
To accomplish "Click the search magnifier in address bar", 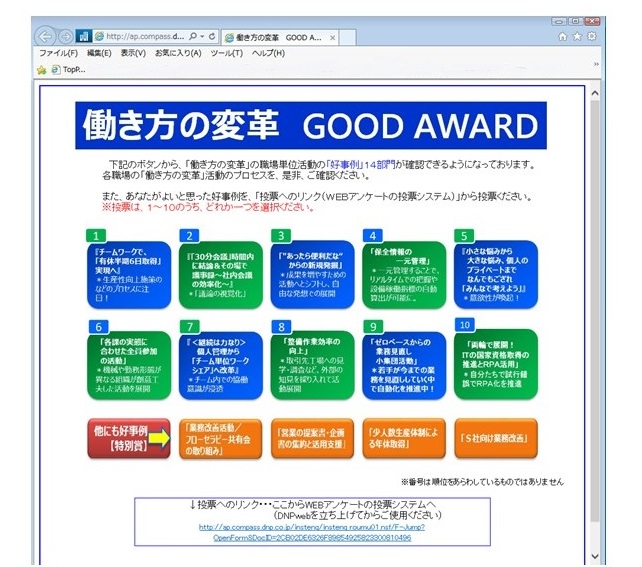I will tap(192, 36).
